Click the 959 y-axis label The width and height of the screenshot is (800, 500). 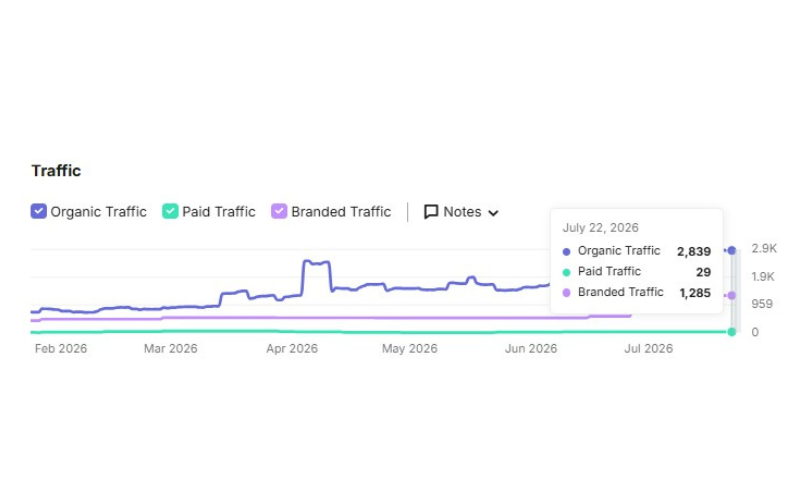click(x=762, y=304)
